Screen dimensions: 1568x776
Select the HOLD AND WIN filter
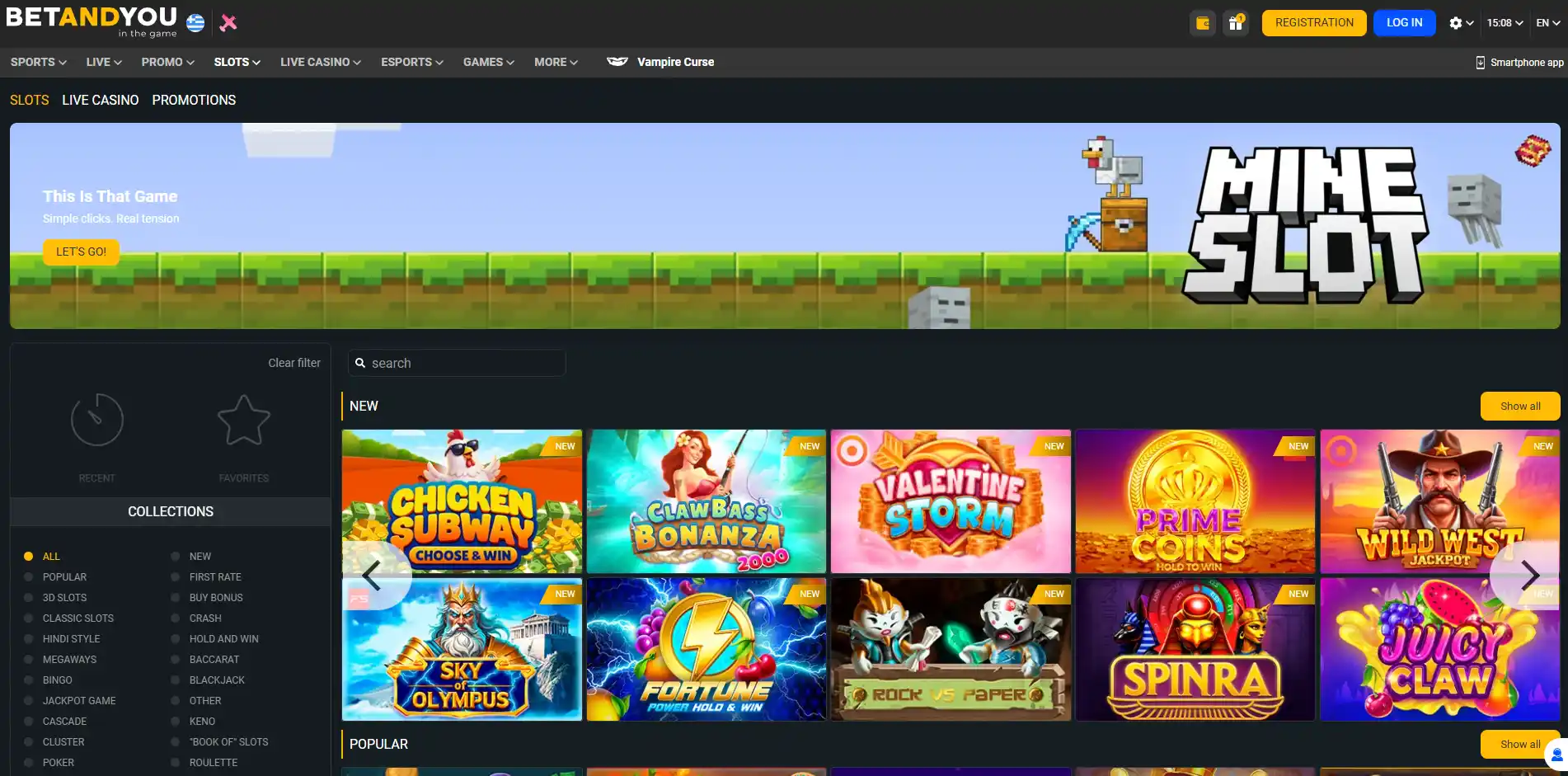tap(214, 639)
